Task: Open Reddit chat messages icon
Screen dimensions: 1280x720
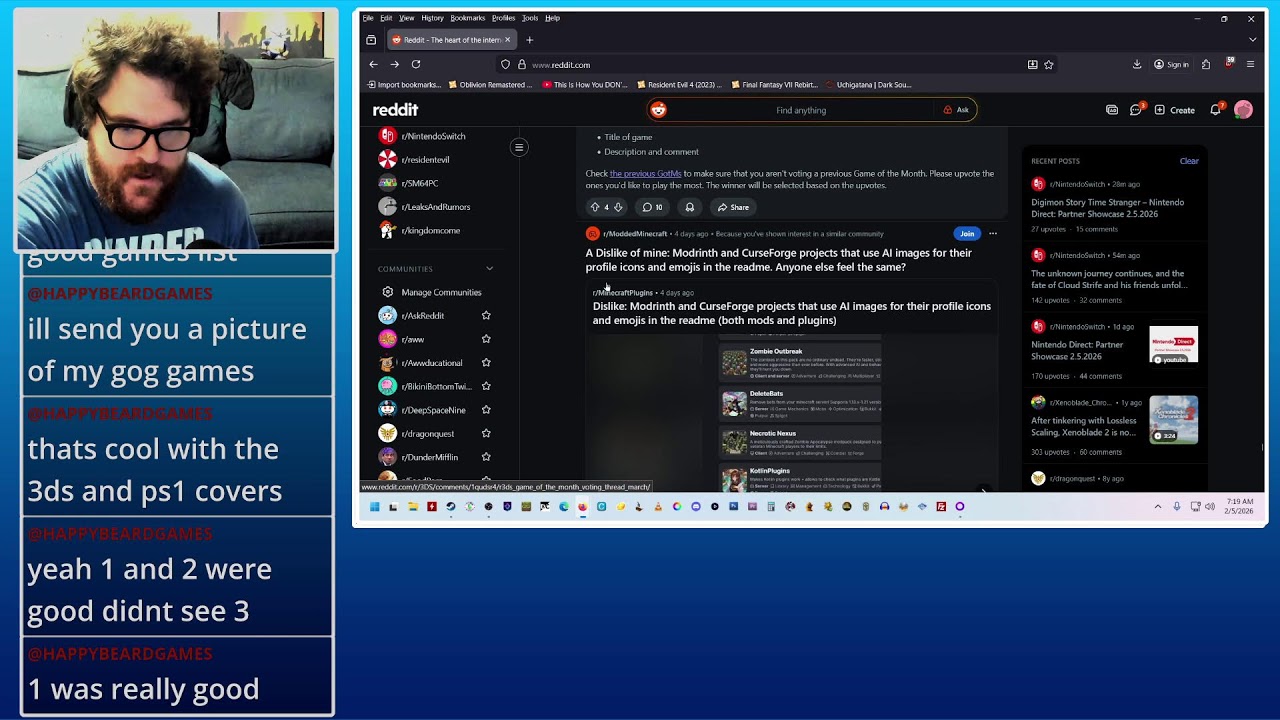Action: pyautogui.click(x=1136, y=110)
